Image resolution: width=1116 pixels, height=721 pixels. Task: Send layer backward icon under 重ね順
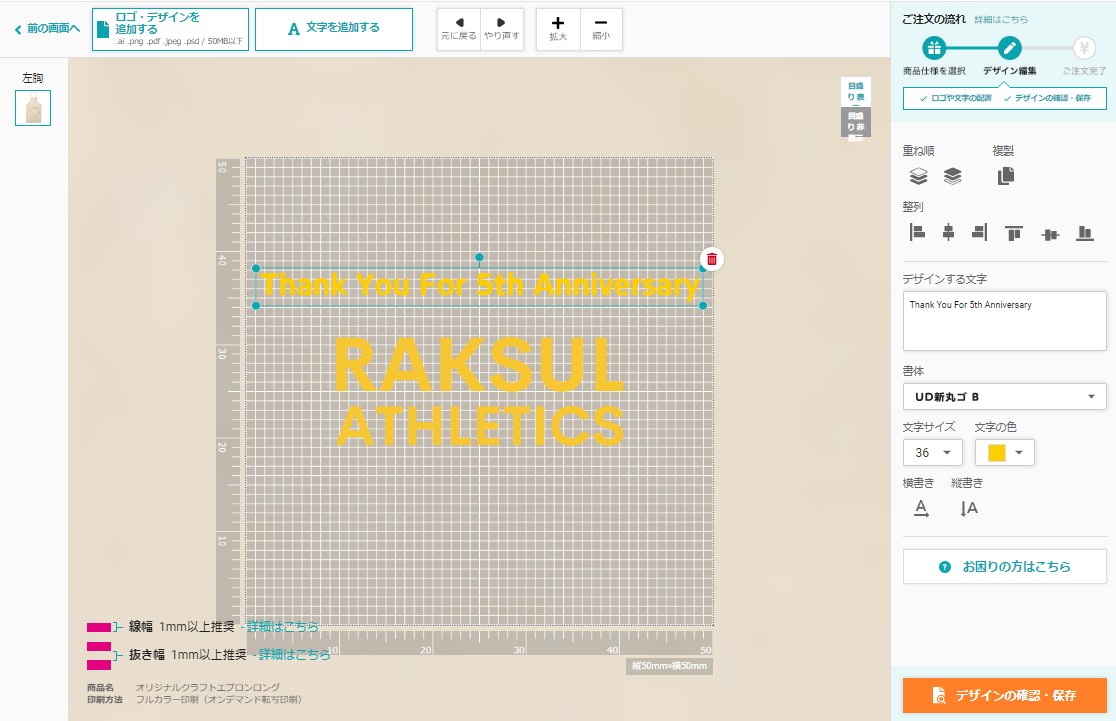952,176
